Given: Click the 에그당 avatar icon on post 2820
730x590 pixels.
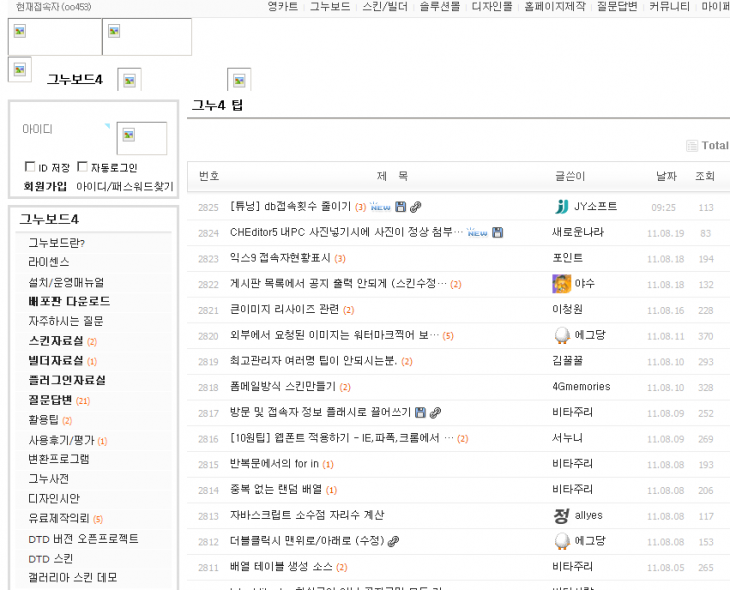Looking at the screenshot, I should (x=562, y=336).
